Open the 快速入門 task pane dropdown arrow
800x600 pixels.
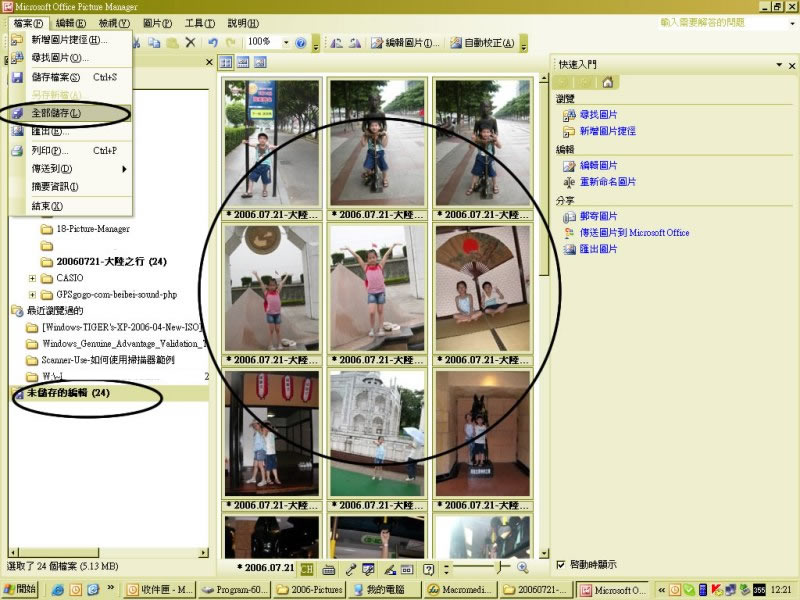(779, 65)
